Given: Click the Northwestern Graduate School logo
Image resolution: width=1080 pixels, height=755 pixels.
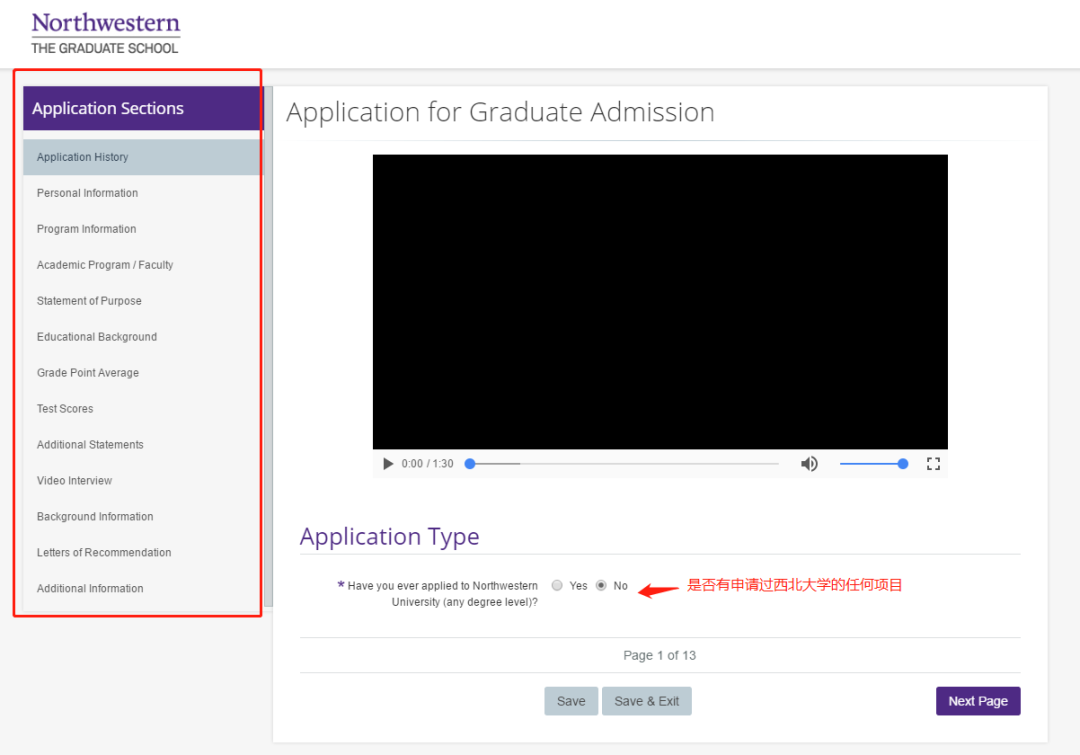Looking at the screenshot, I should [x=105, y=31].
